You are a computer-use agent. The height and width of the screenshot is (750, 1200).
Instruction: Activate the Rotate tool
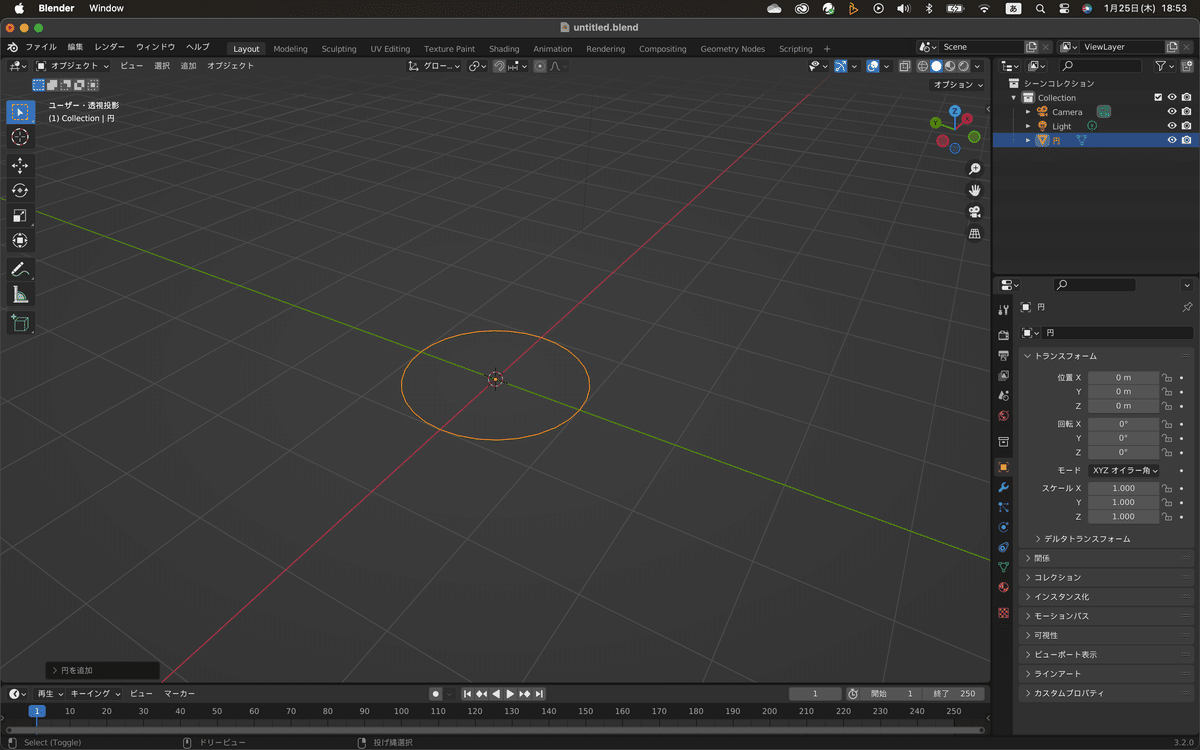point(20,190)
